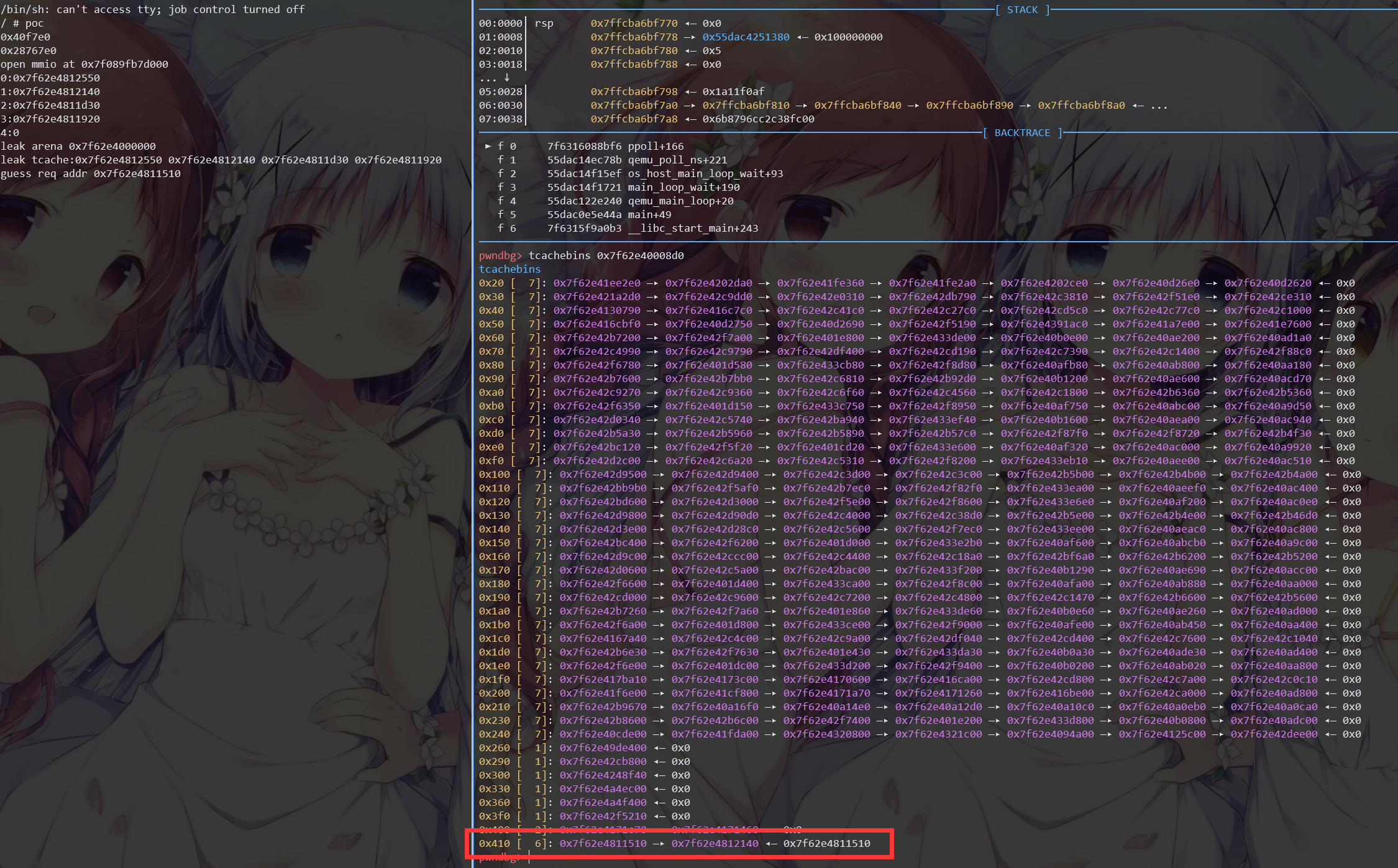The image size is (1398, 868).
Task: Select the stack value 0x6b8796cc2c38fc00
Action: point(759,119)
